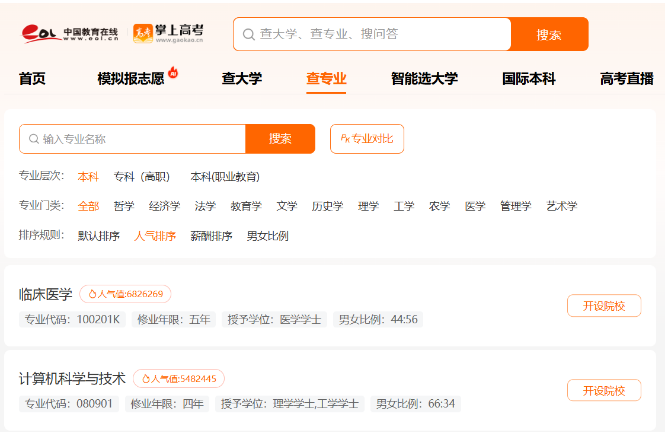The width and height of the screenshot is (666, 432).
Task: Switch to 默认排序 sorting
Action: pos(98,236)
